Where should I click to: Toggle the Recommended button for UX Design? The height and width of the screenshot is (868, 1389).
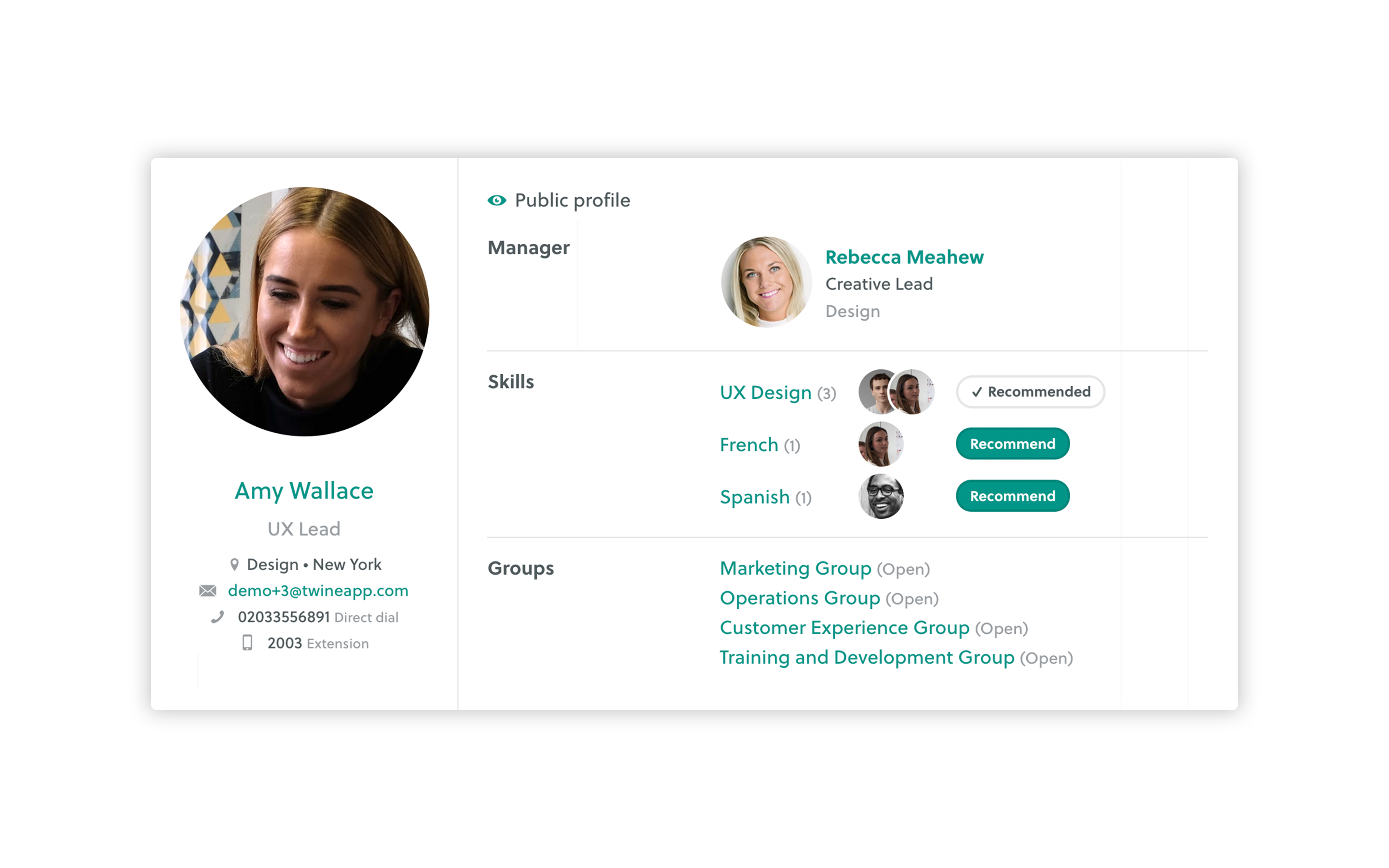1030,392
